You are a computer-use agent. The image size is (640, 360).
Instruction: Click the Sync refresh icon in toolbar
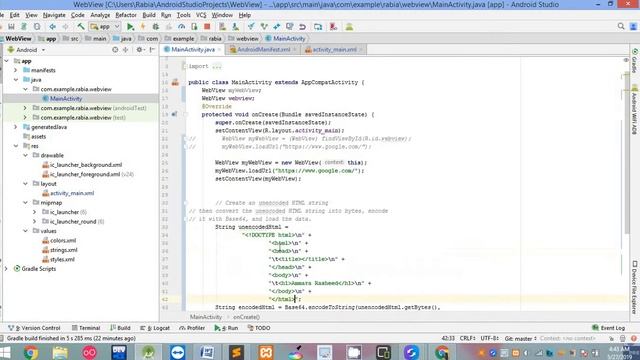(37, 27)
